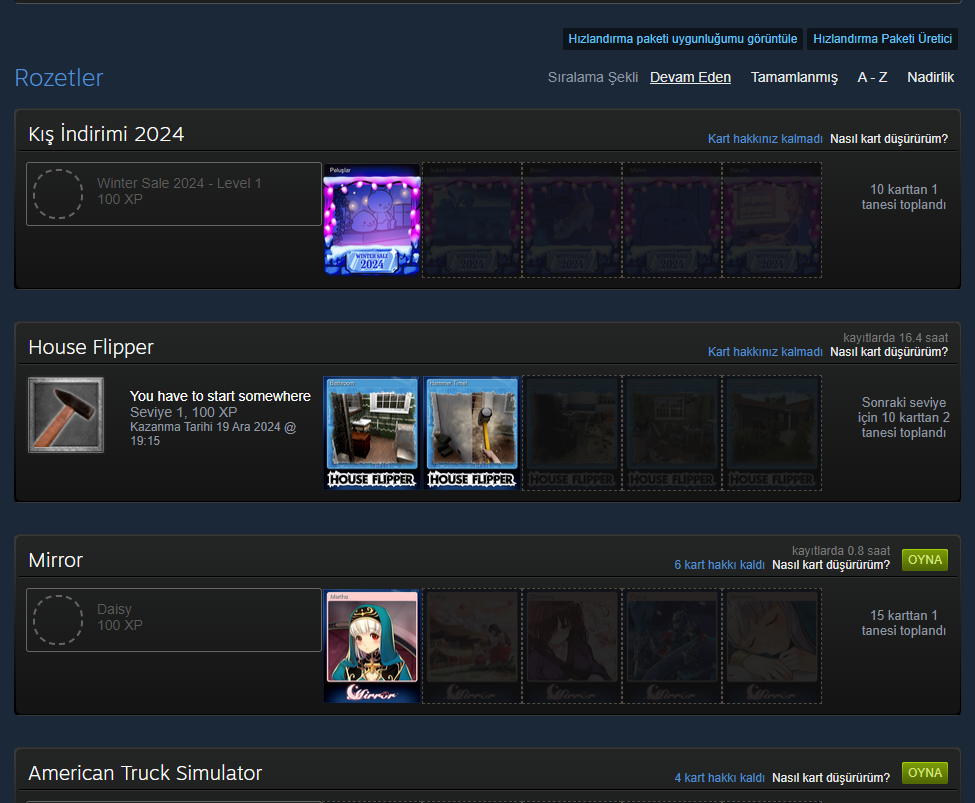Click Seviye 1, 100 XP text
Image resolution: width=975 pixels, height=803 pixels.
click(183, 412)
